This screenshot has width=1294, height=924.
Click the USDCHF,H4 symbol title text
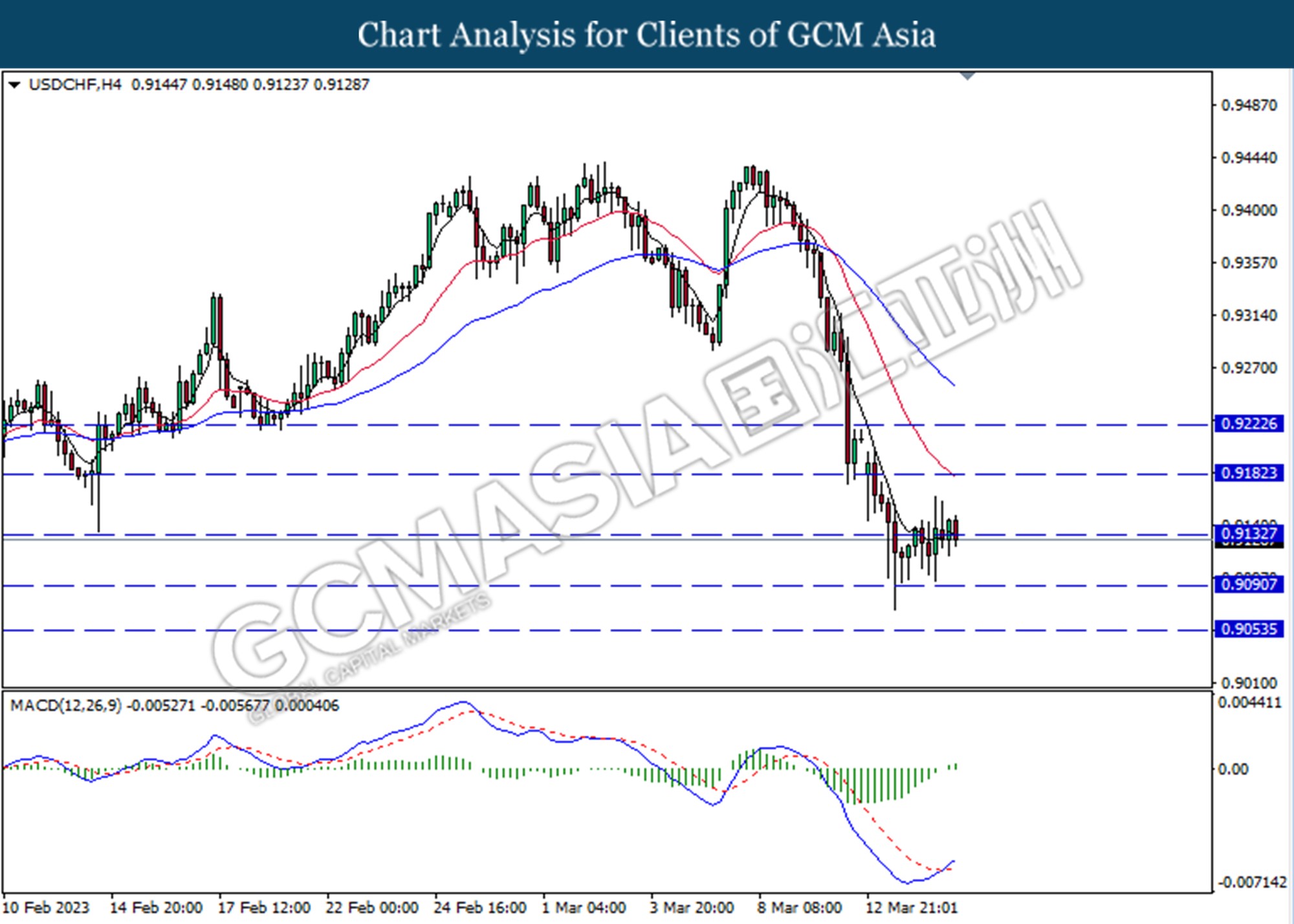coord(75,85)
